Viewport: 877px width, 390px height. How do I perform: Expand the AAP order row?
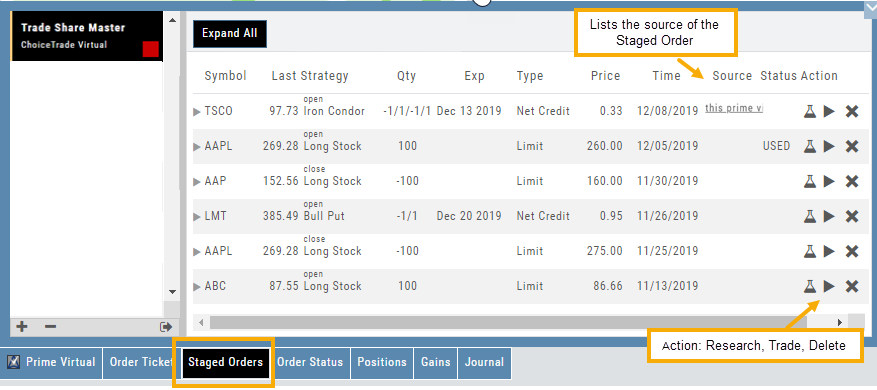pos(196,182)
